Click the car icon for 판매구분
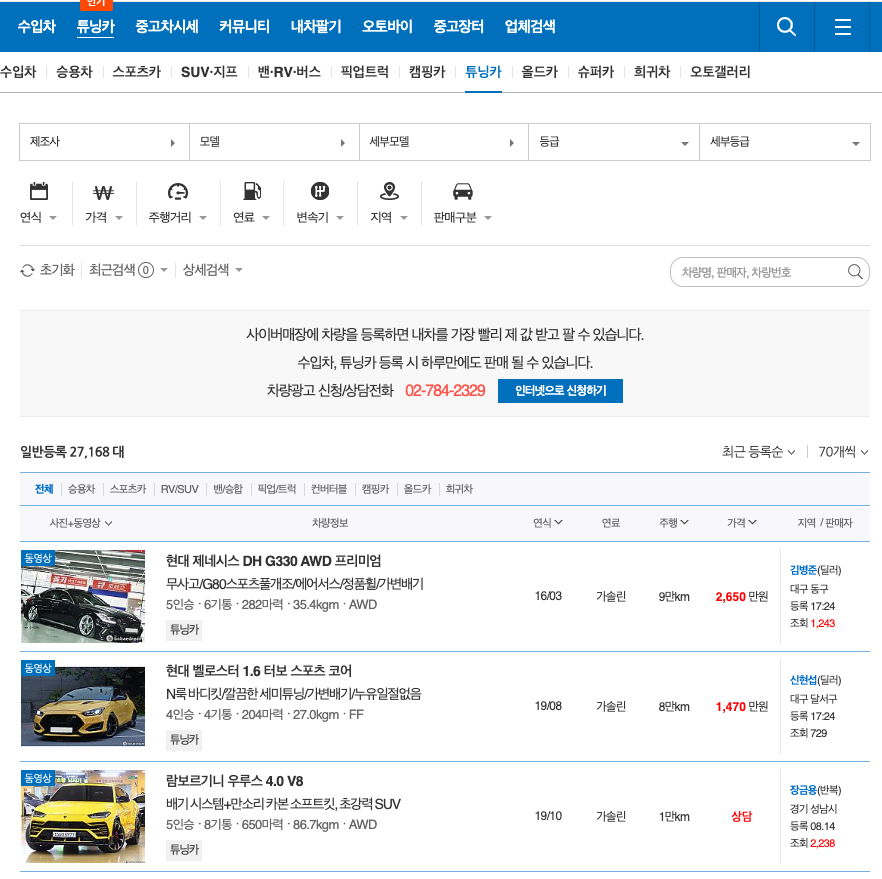Screen dimensions: 882x879 (x=463, y=192)
